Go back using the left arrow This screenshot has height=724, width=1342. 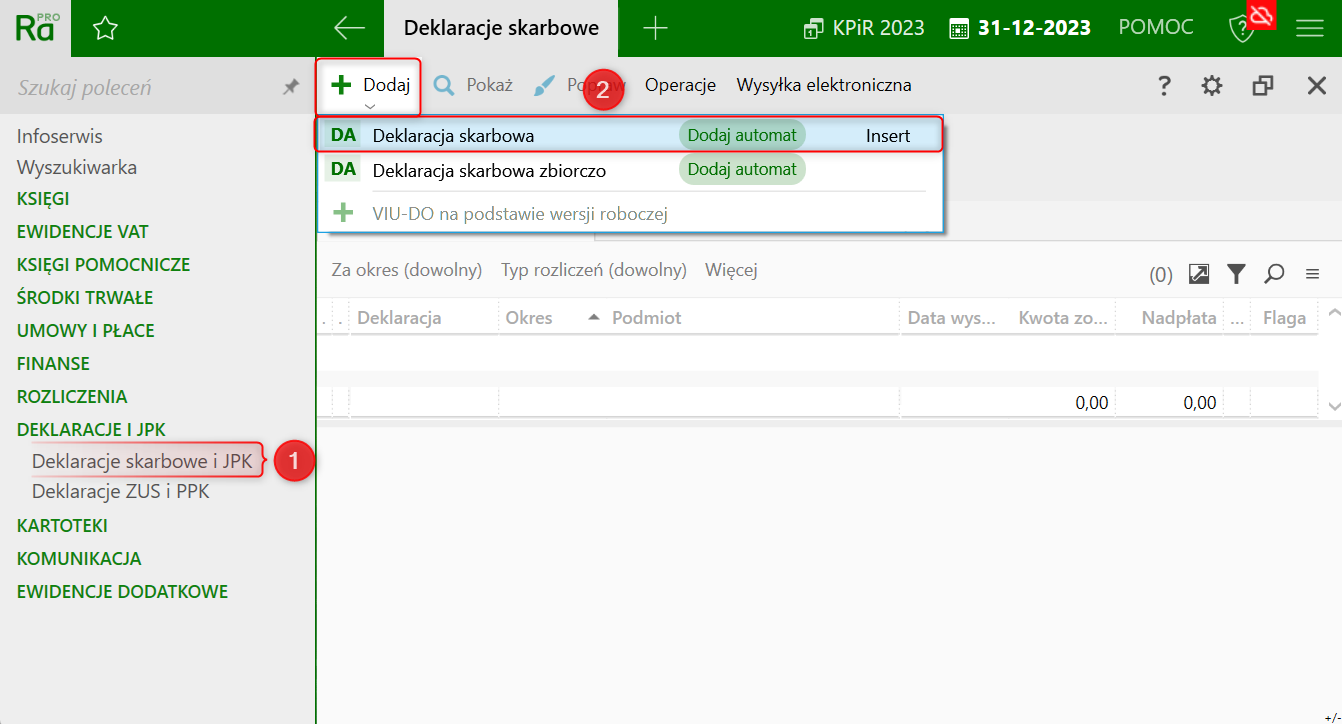pyautogui.click(x=349, y=28)
